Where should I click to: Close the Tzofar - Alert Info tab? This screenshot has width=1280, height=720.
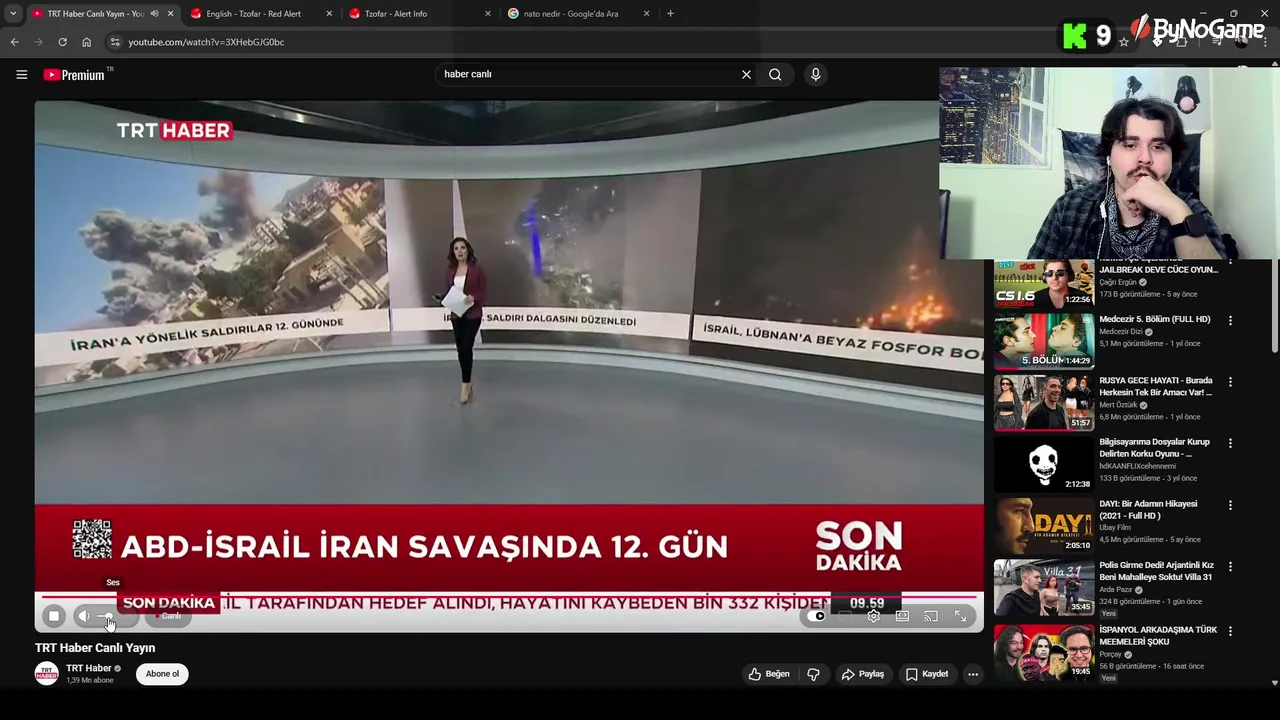click(x=488, y=14)
